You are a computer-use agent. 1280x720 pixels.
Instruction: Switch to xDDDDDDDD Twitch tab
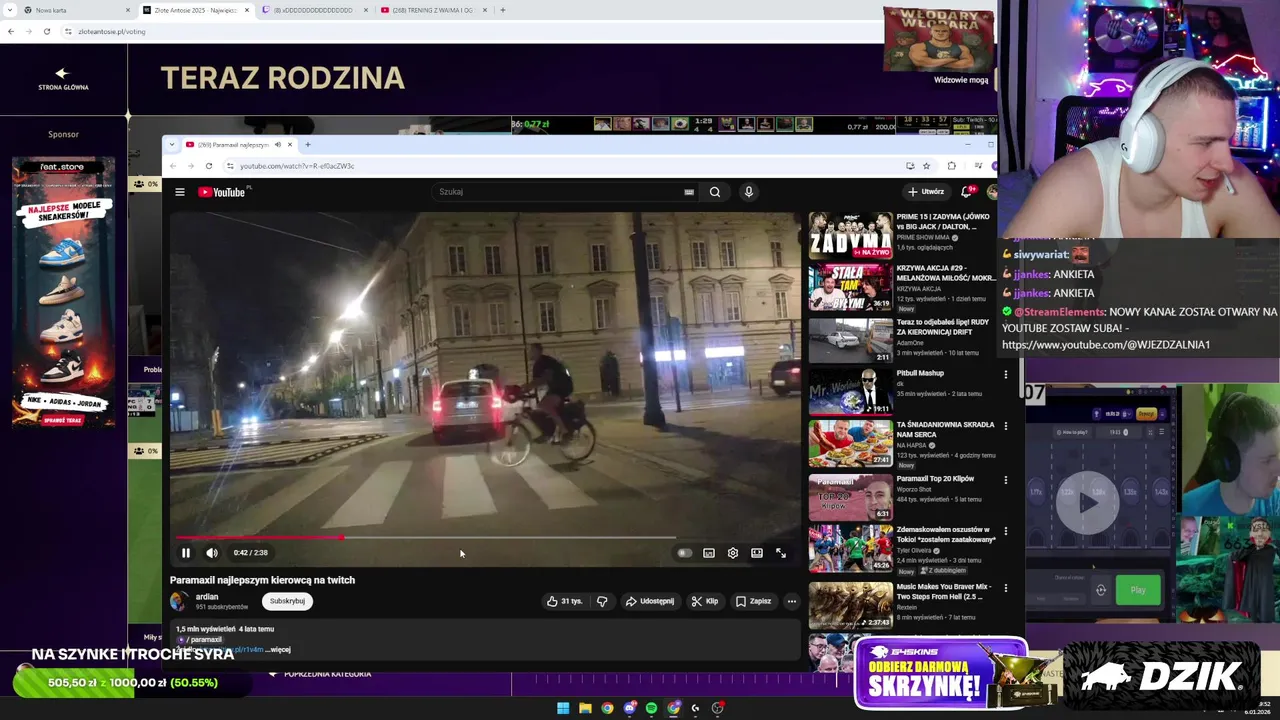point(313,10)
